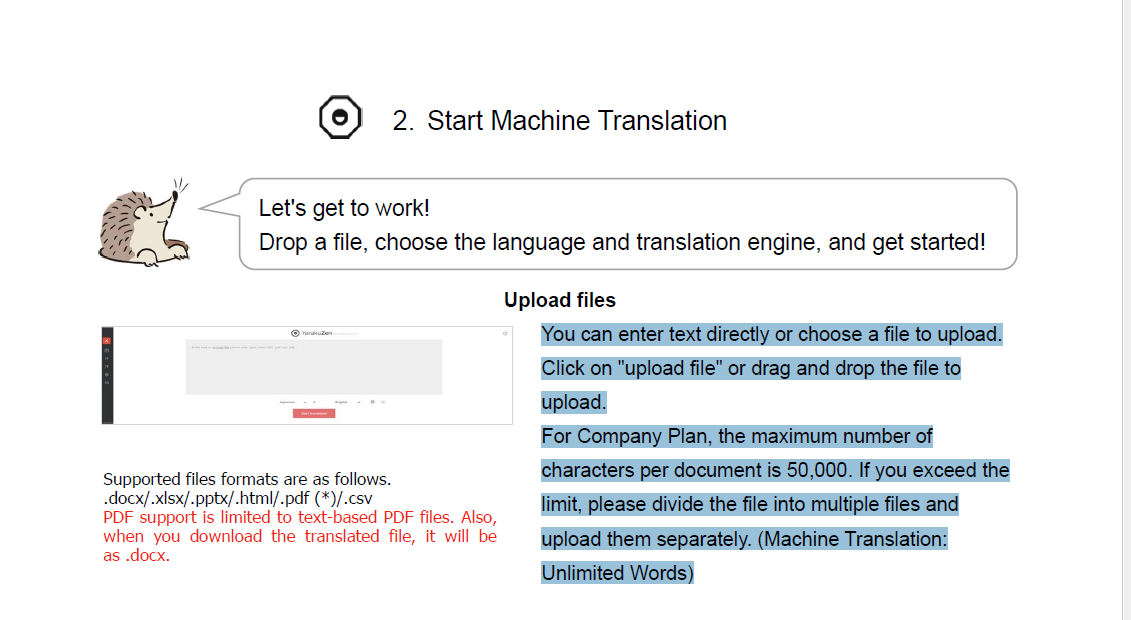Click the red Start Translation button in the screenshot
The height and width of the screenshot is (620, 1131).
314,413
